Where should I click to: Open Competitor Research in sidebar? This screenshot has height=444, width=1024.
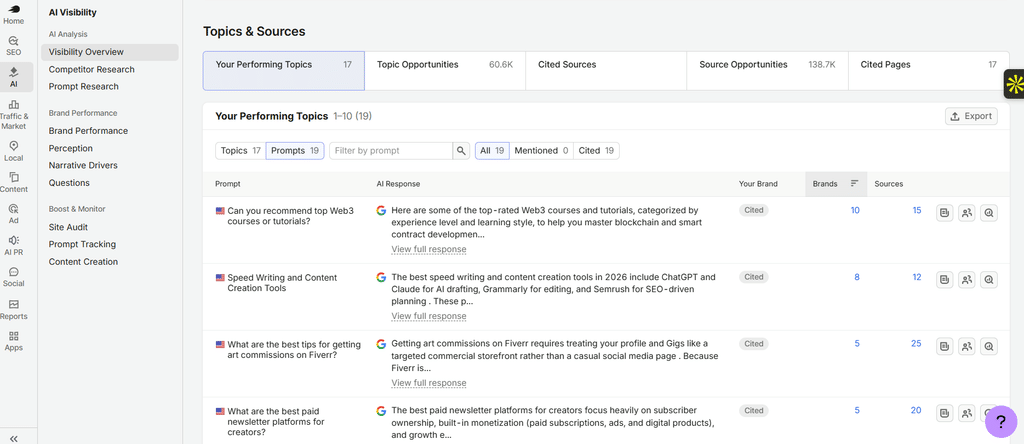click(x=91, y=69)
